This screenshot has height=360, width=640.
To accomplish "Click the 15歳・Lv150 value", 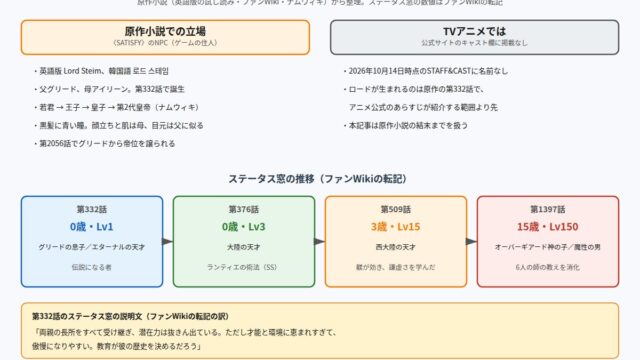I will [x=548, y=227].
